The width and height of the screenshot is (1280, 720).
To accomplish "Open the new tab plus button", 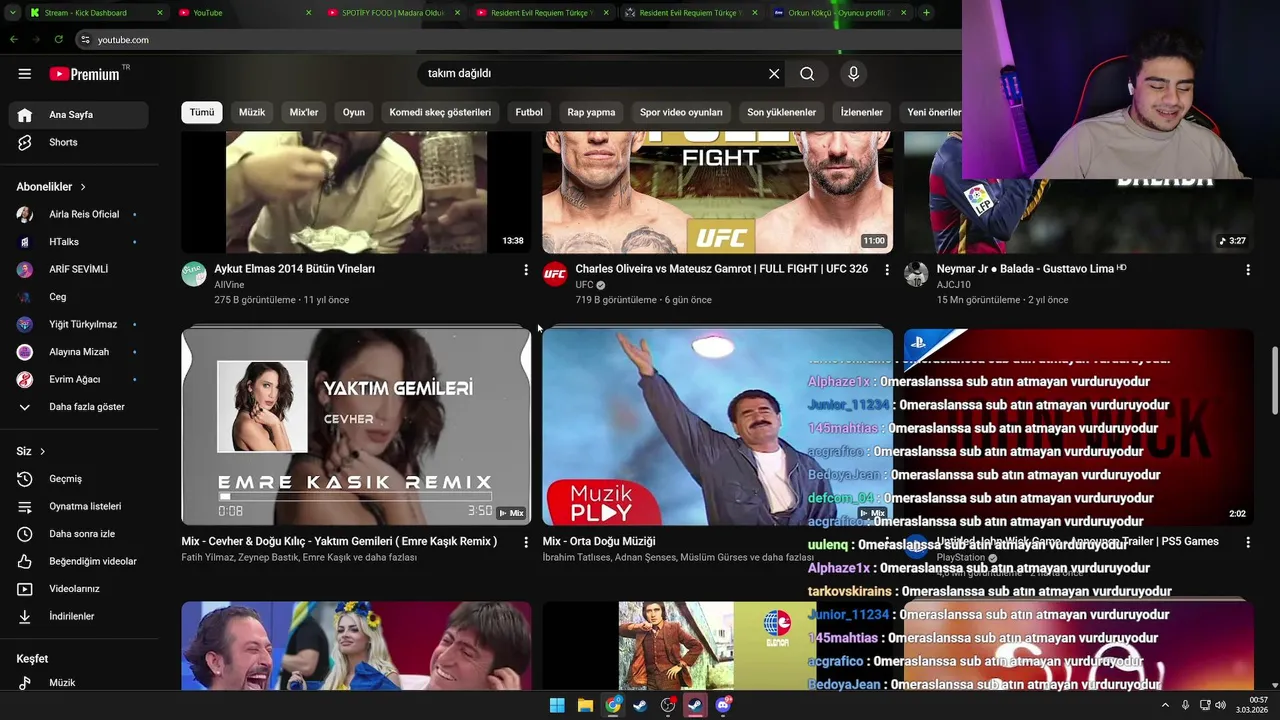I will coord(926,12).
